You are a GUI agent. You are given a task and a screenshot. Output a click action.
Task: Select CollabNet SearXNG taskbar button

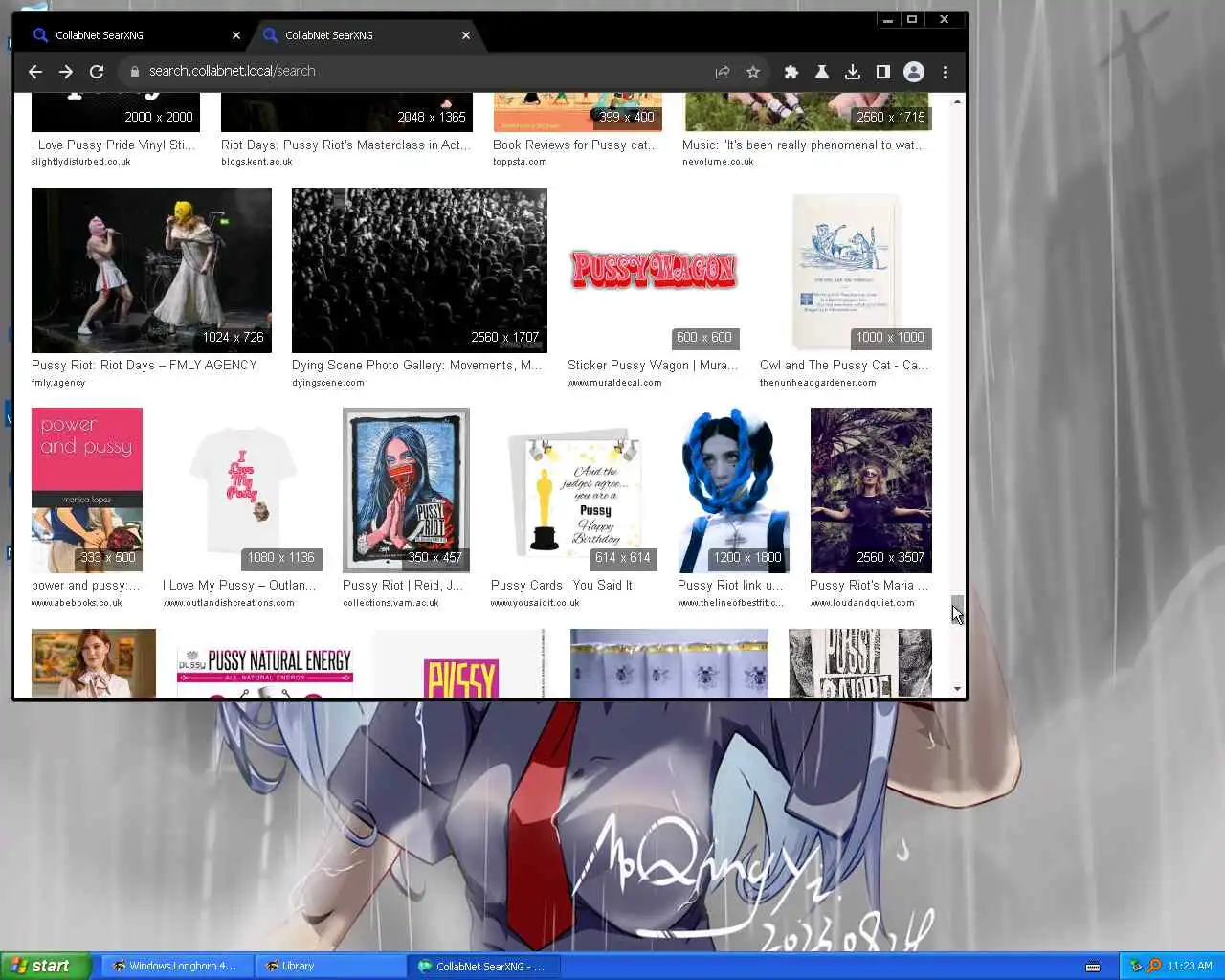483,966
